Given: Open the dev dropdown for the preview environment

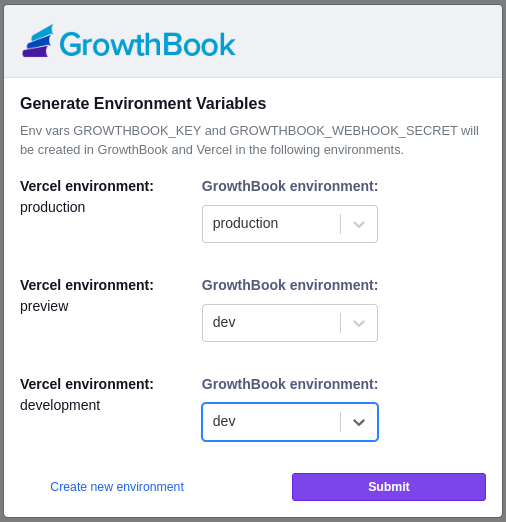Looking at the screenshot, I should (290, 323).
